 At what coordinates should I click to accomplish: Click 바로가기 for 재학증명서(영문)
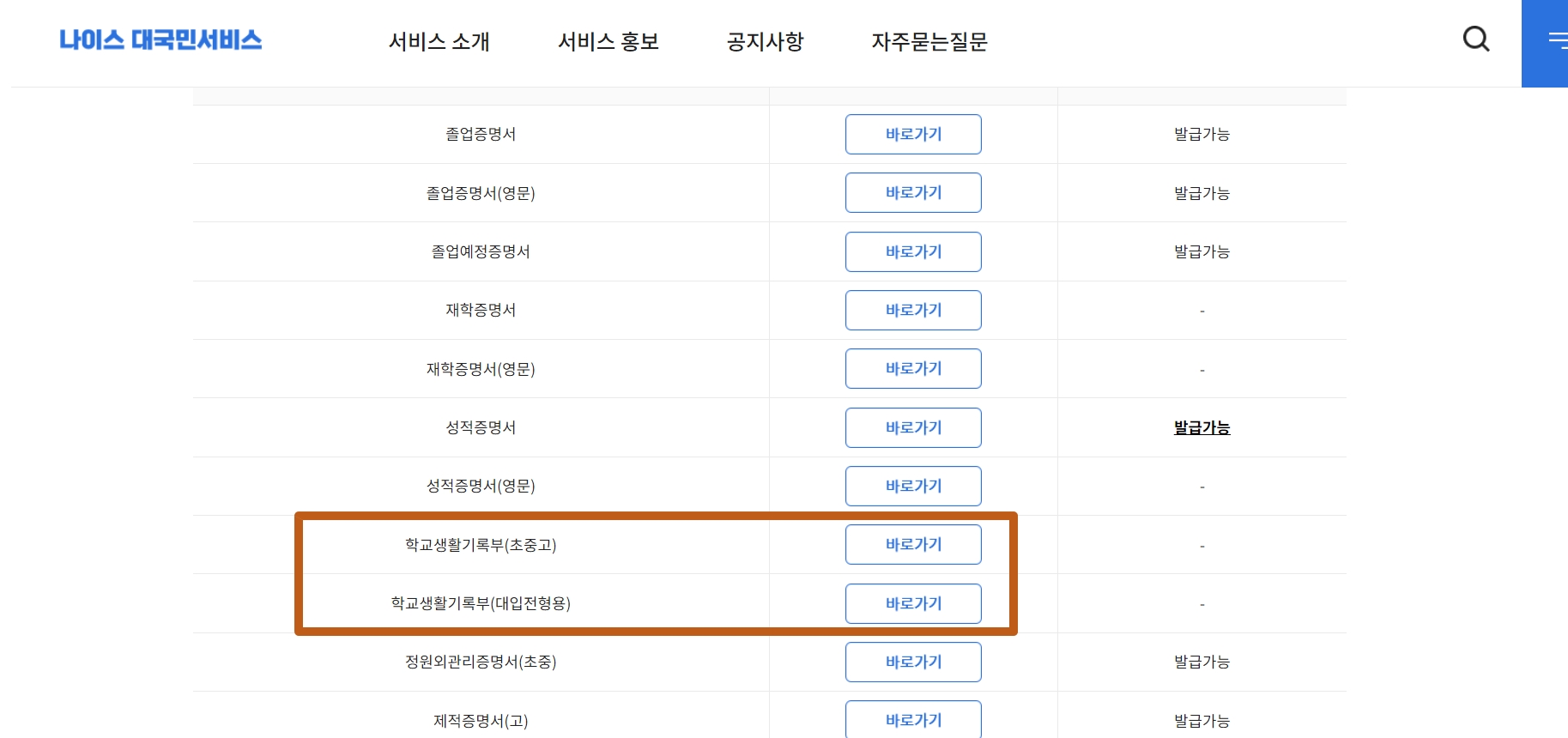[x=912, y=368]
